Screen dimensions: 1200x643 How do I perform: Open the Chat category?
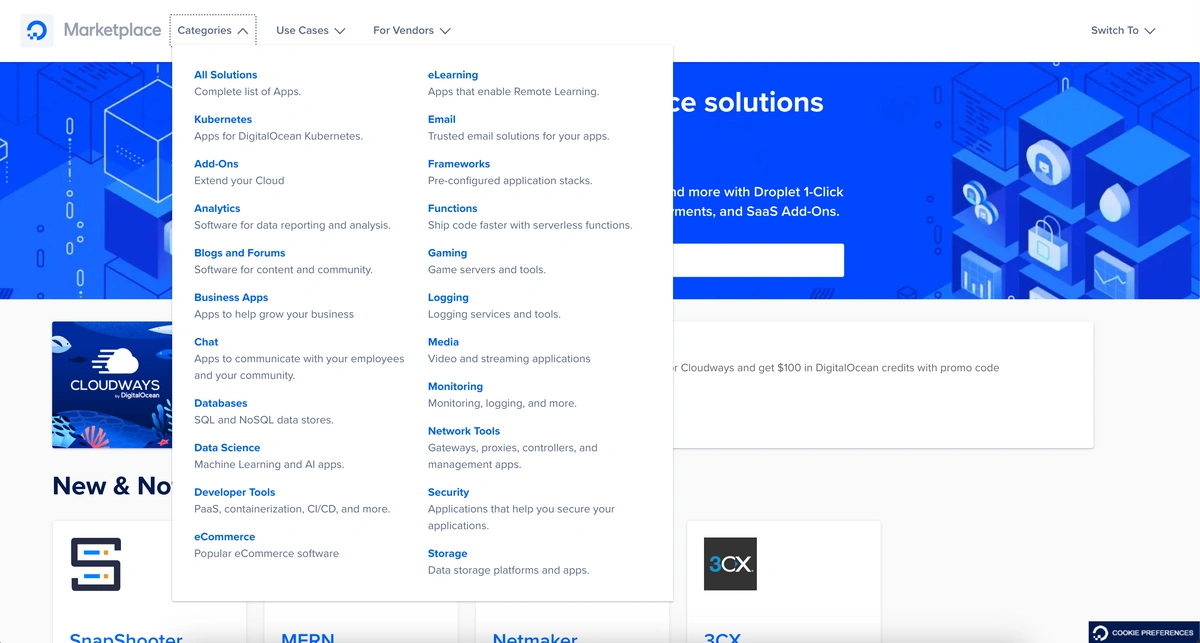pyautogui.click(x=206, y=342)
